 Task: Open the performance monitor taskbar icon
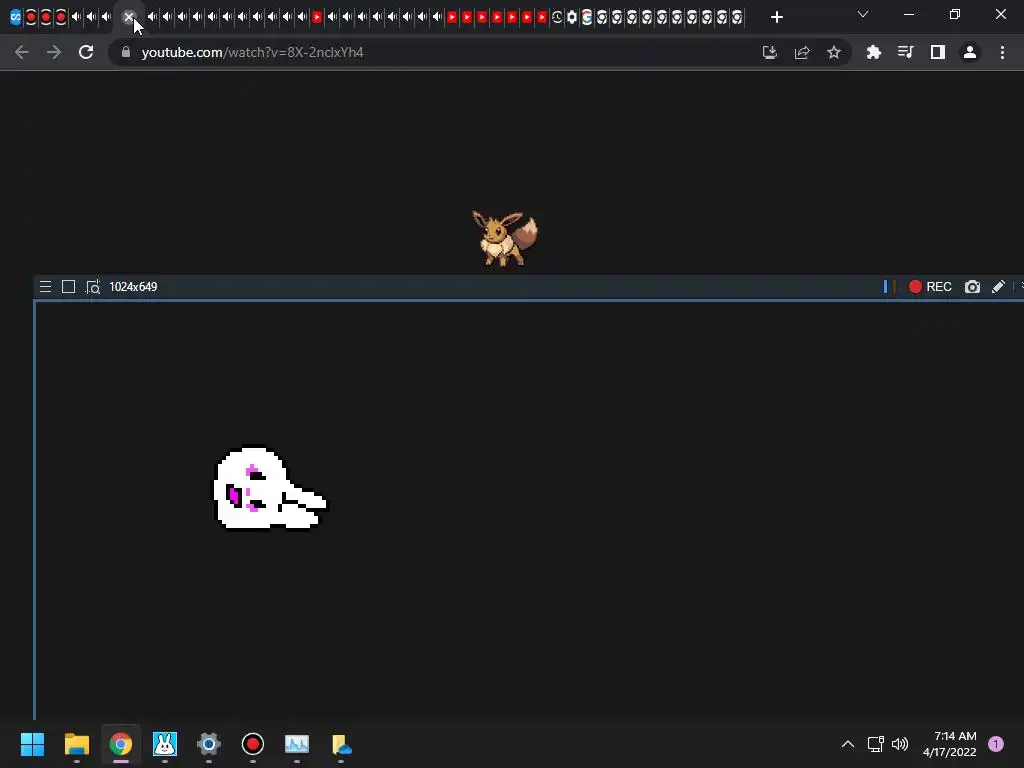[x=297, y=744]
